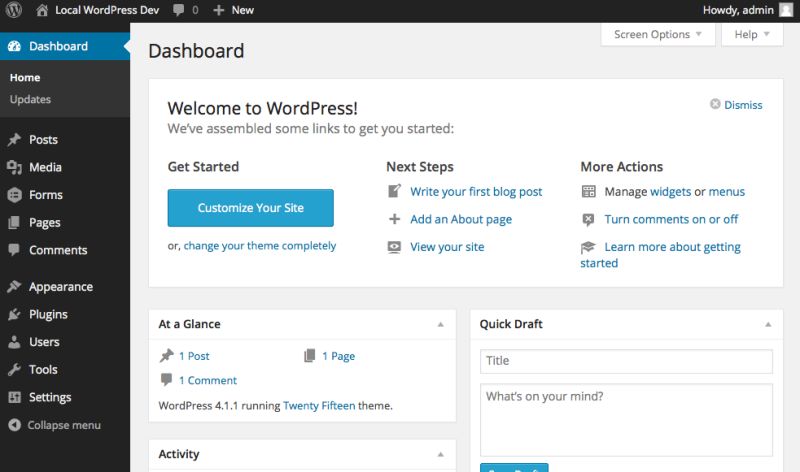Open the Settings menu label

coord(50,397)
